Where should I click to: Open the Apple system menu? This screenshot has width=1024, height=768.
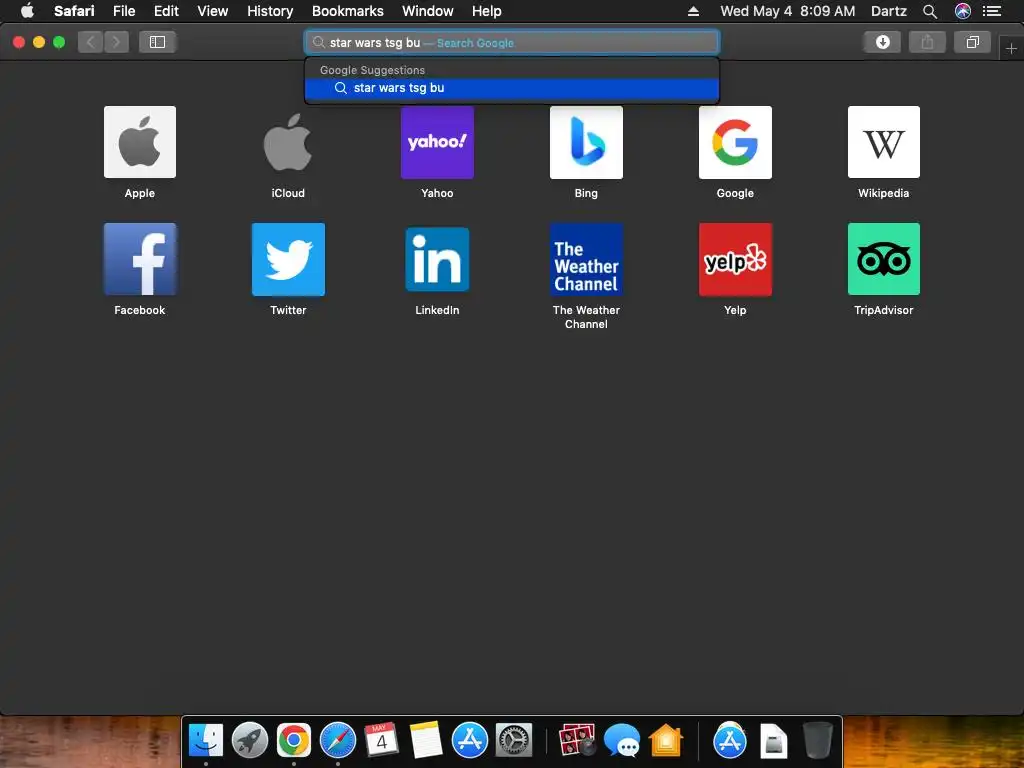[27, 10]
